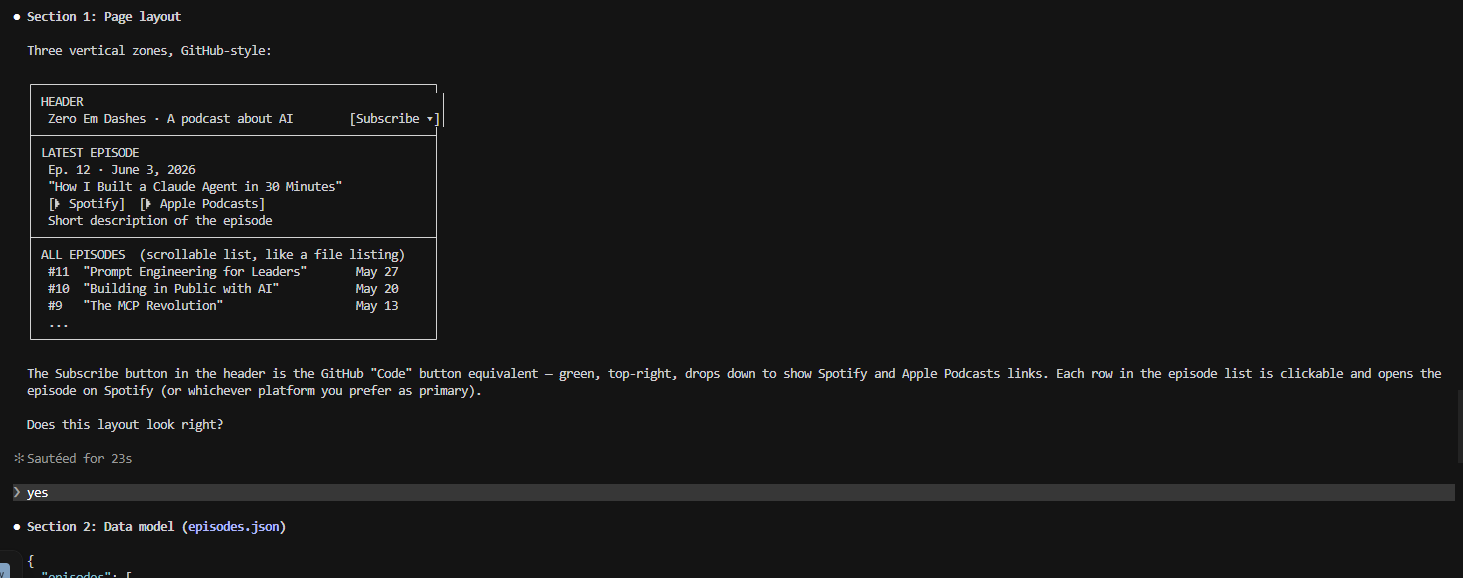Click the LATEST EPISODE label
1463x578 pixels.
point(90,153)
